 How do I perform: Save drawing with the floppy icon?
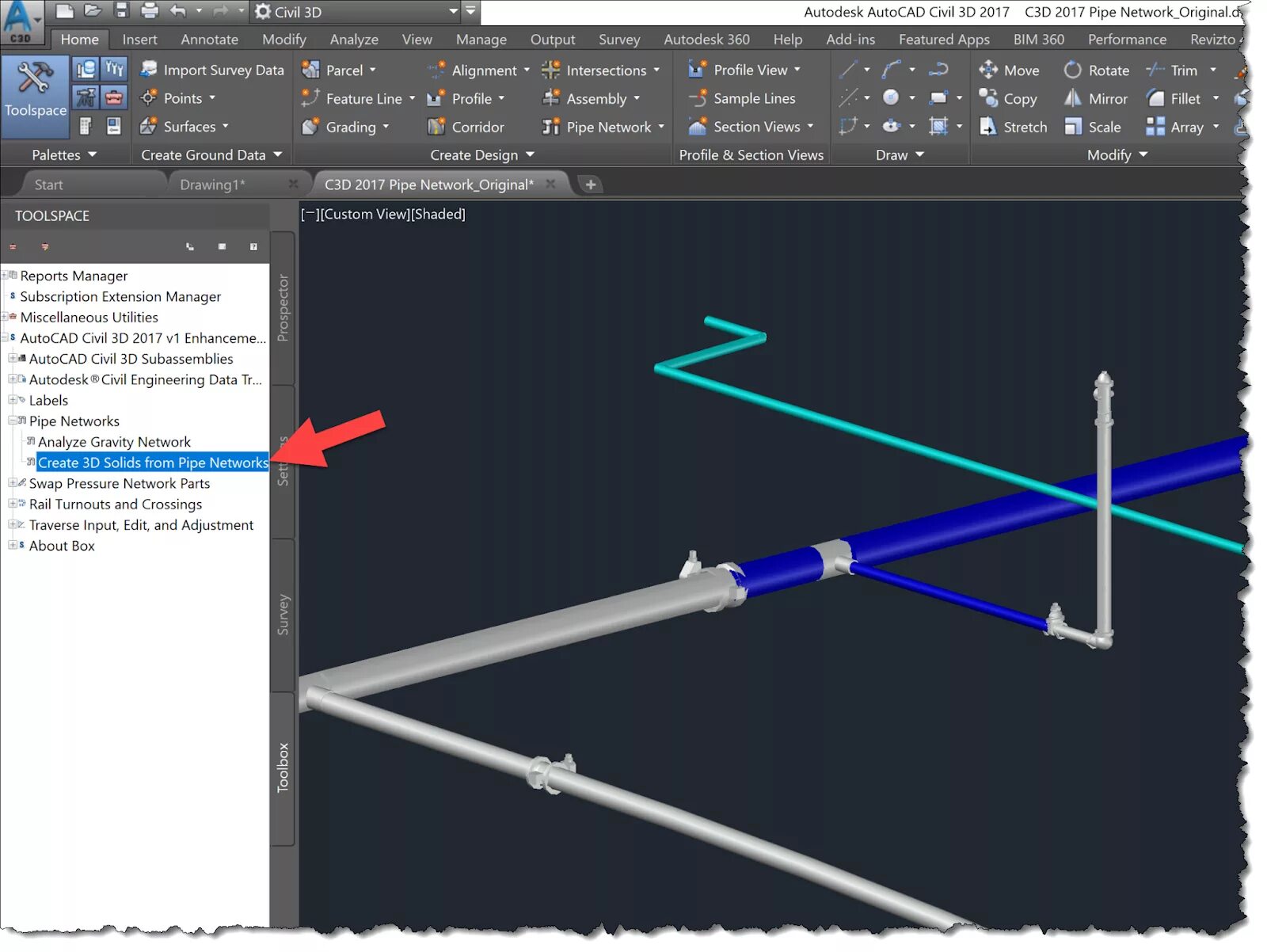click(121, 11)
